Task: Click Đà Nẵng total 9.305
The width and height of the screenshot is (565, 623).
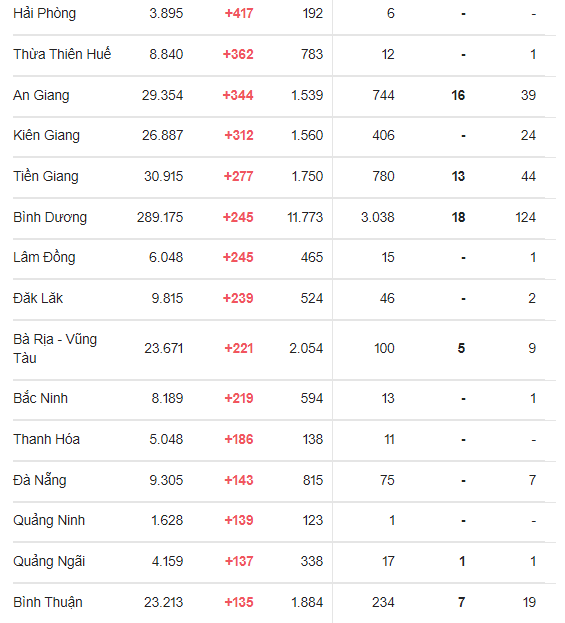Action: pyautogui.click(x=166, y=480)
